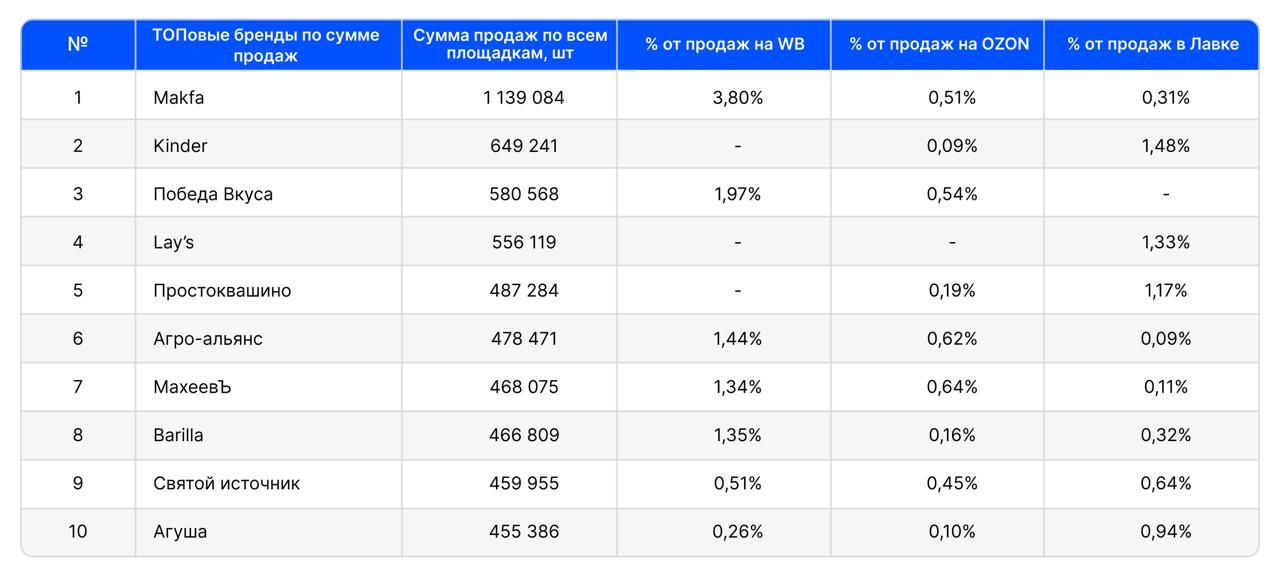Click the '% от продаж на WB' header

pyautogui.click(x=724, y=44)
